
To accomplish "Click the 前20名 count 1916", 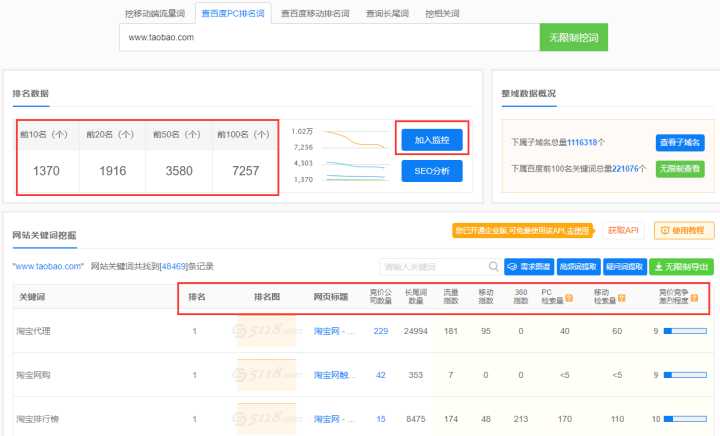I will click(x=112, y=171).
